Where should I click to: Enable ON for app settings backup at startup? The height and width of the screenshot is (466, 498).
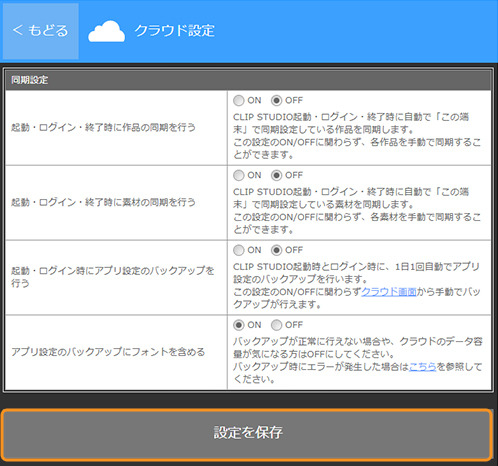pyautogui.click(x=239, y=250)
